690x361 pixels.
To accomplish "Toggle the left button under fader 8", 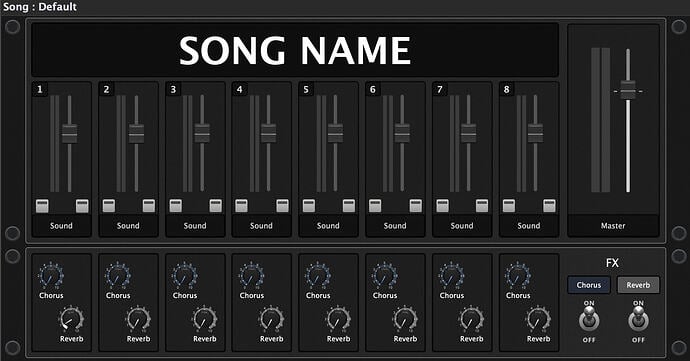I will [x=509, y=206].
